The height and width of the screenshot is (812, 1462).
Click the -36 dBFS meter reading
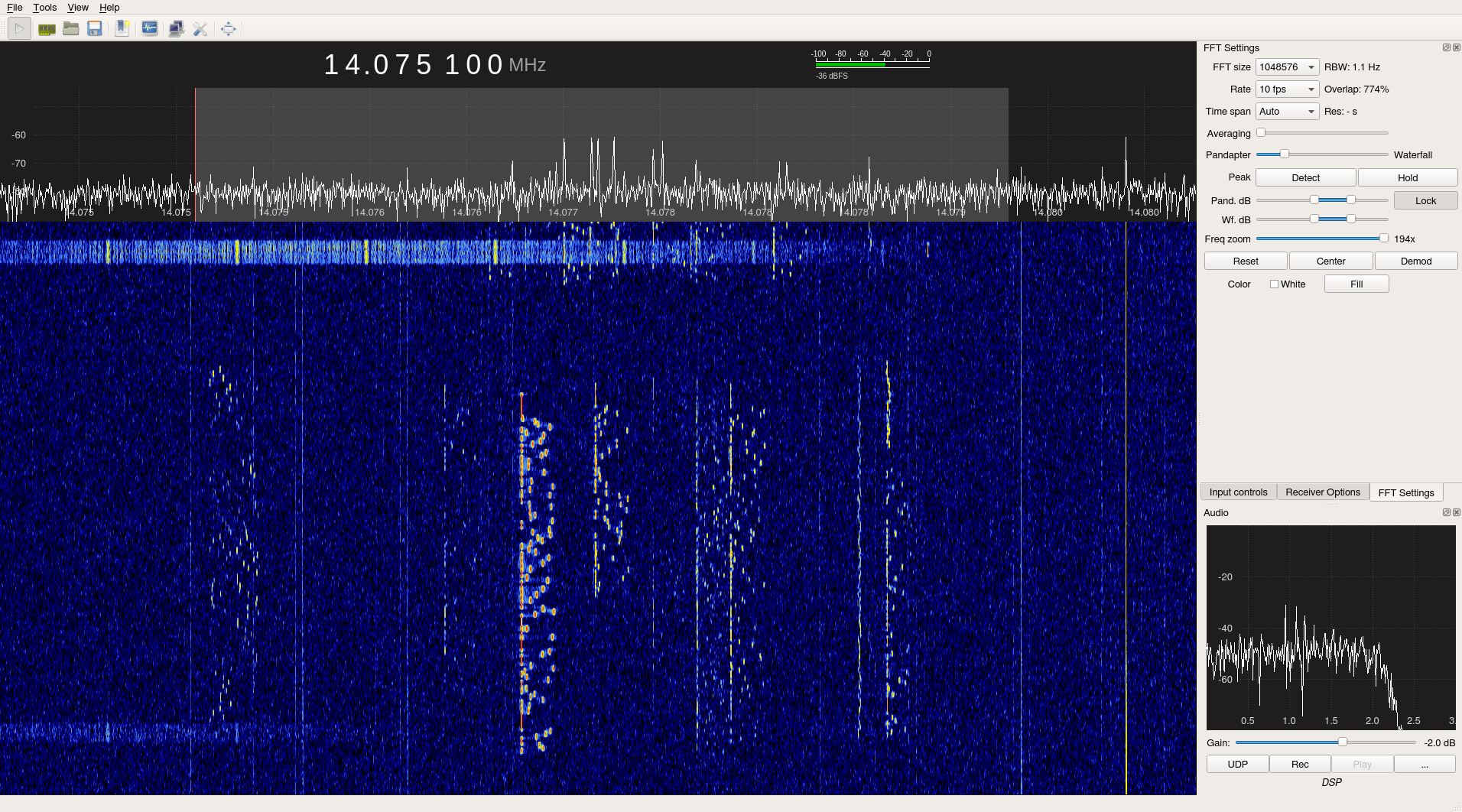click(832, 76)
